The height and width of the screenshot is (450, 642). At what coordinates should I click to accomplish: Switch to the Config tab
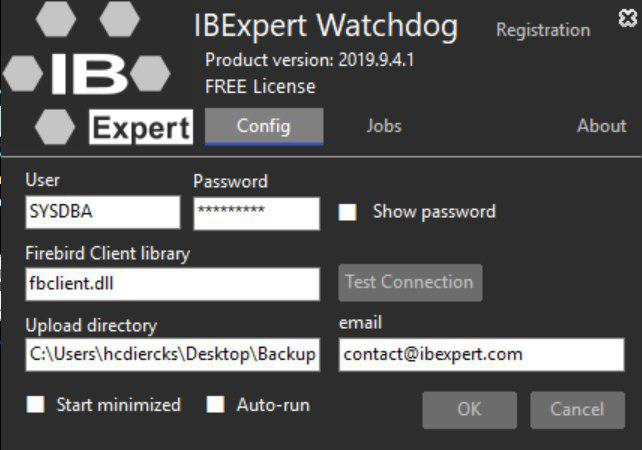[264, 126]
